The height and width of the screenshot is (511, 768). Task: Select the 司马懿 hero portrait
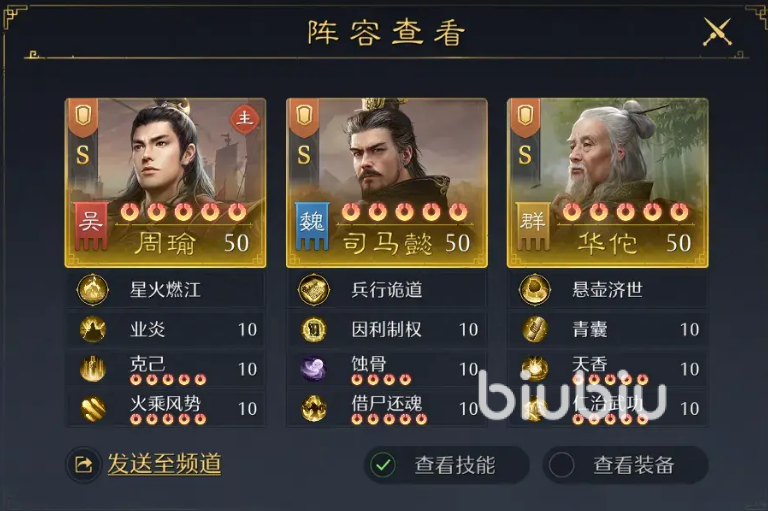(x=387, y=183)
